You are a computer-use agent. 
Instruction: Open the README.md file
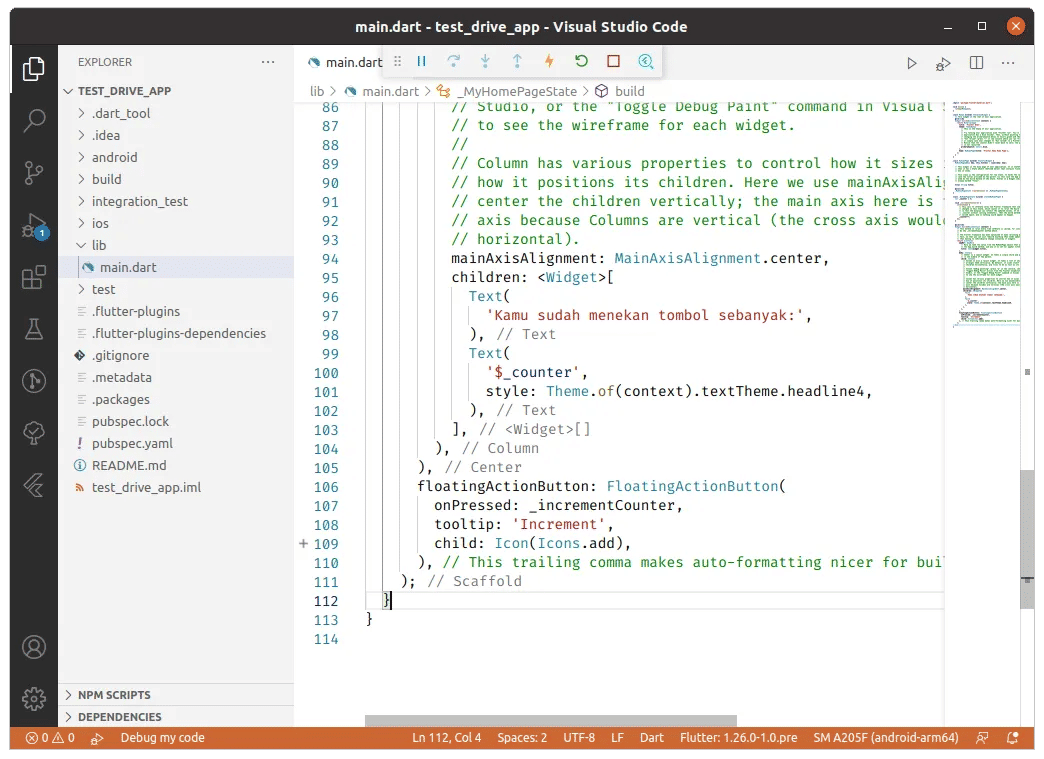pyautogui.click(x=176, y=465)
